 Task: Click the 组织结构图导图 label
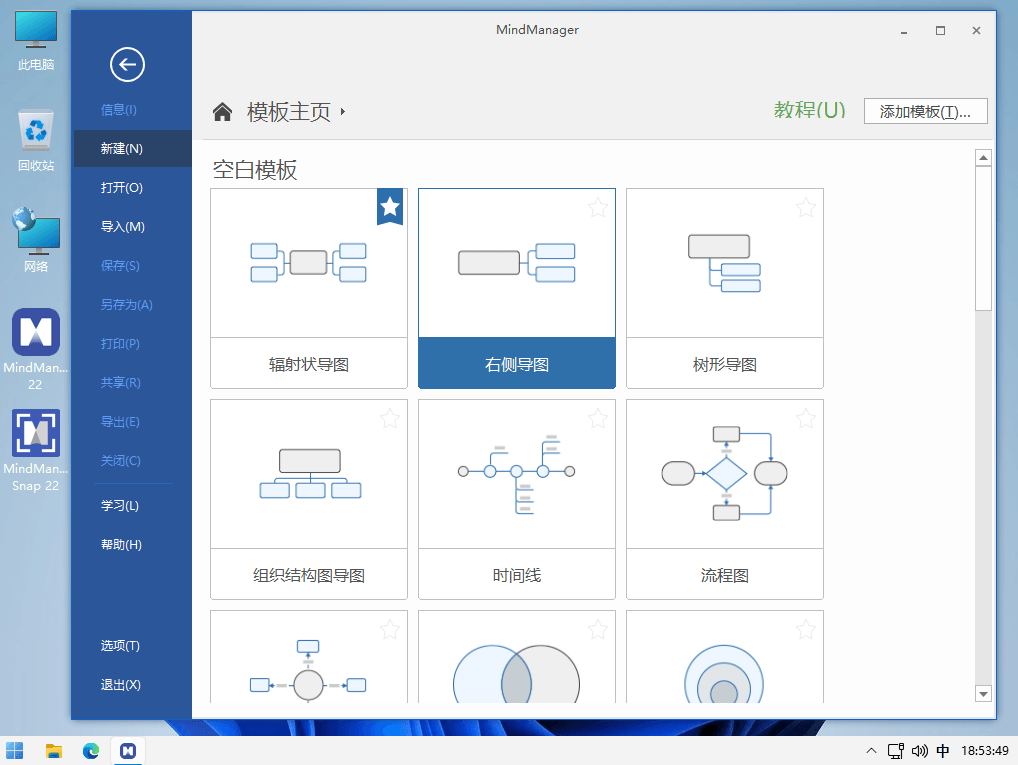click(308, 575)
